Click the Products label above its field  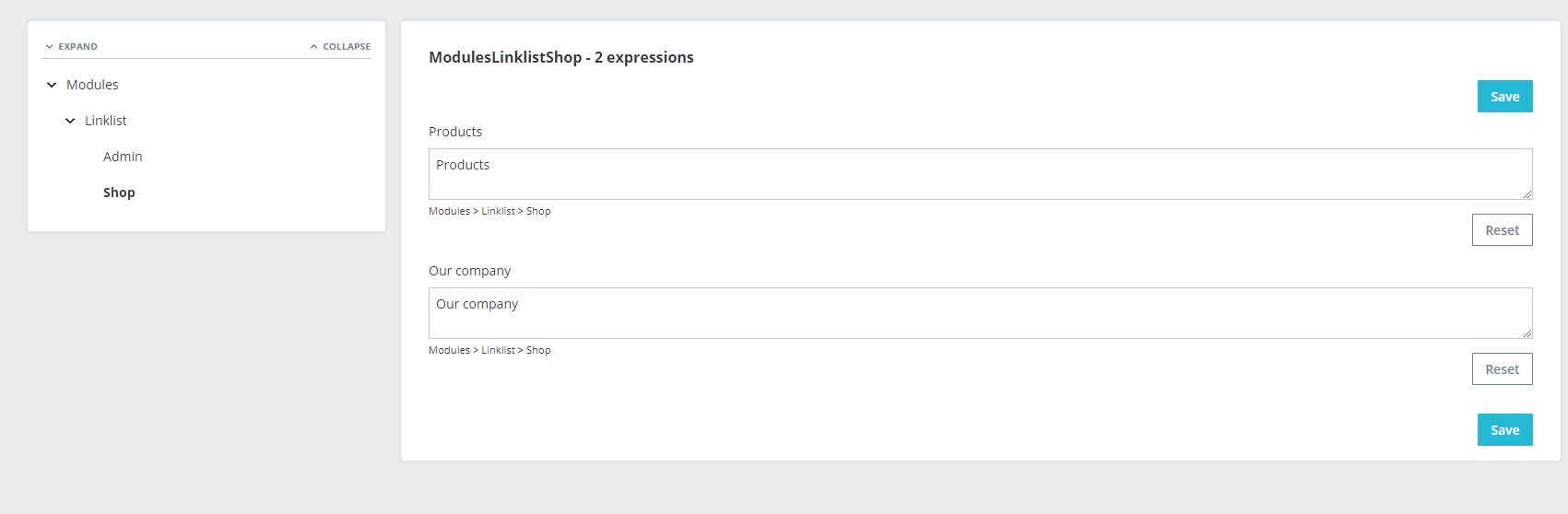click(455, 132)
